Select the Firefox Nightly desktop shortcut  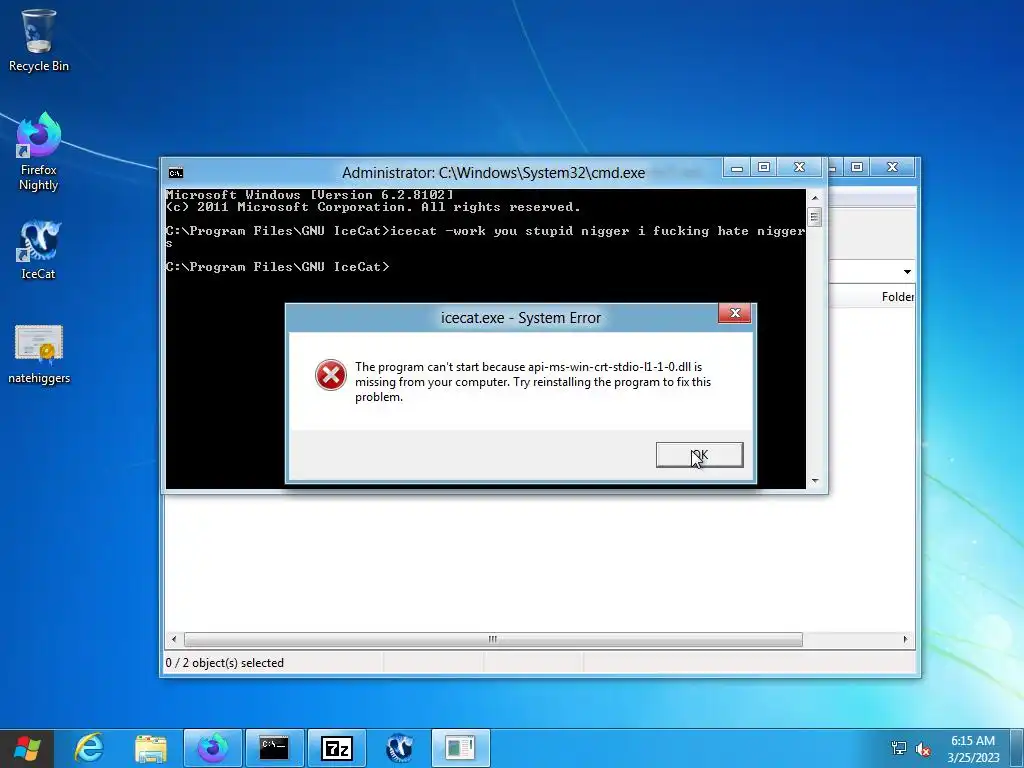[x=39, y=152]
